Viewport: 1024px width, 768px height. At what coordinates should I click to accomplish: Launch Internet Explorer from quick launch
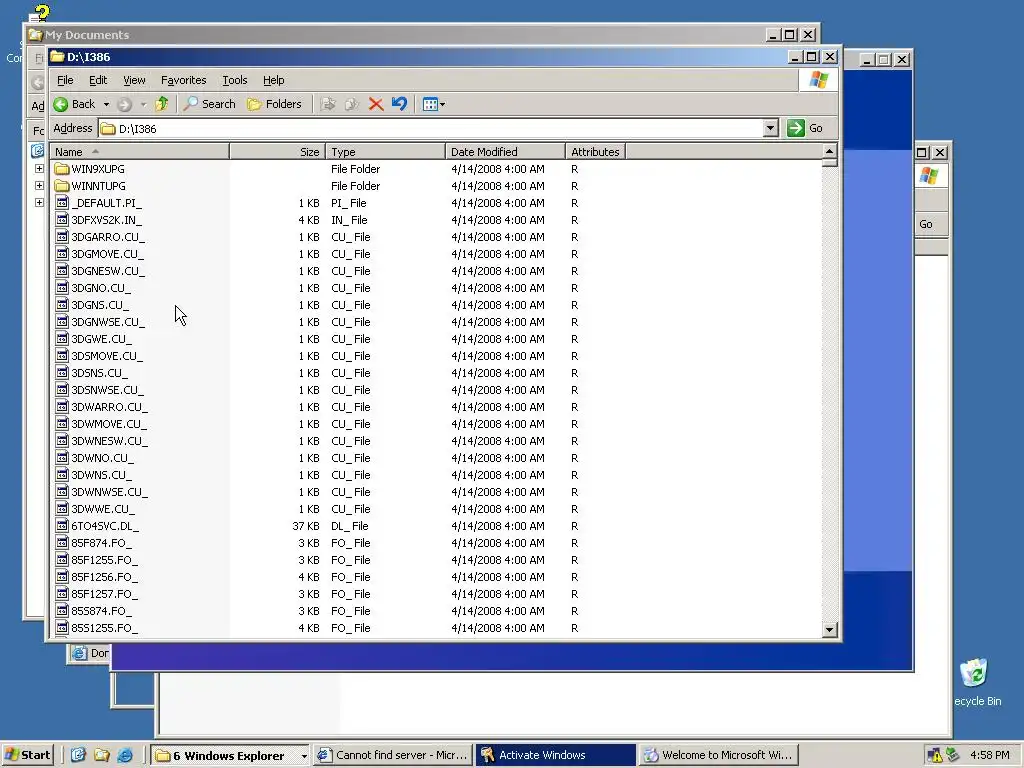point(124,755)
